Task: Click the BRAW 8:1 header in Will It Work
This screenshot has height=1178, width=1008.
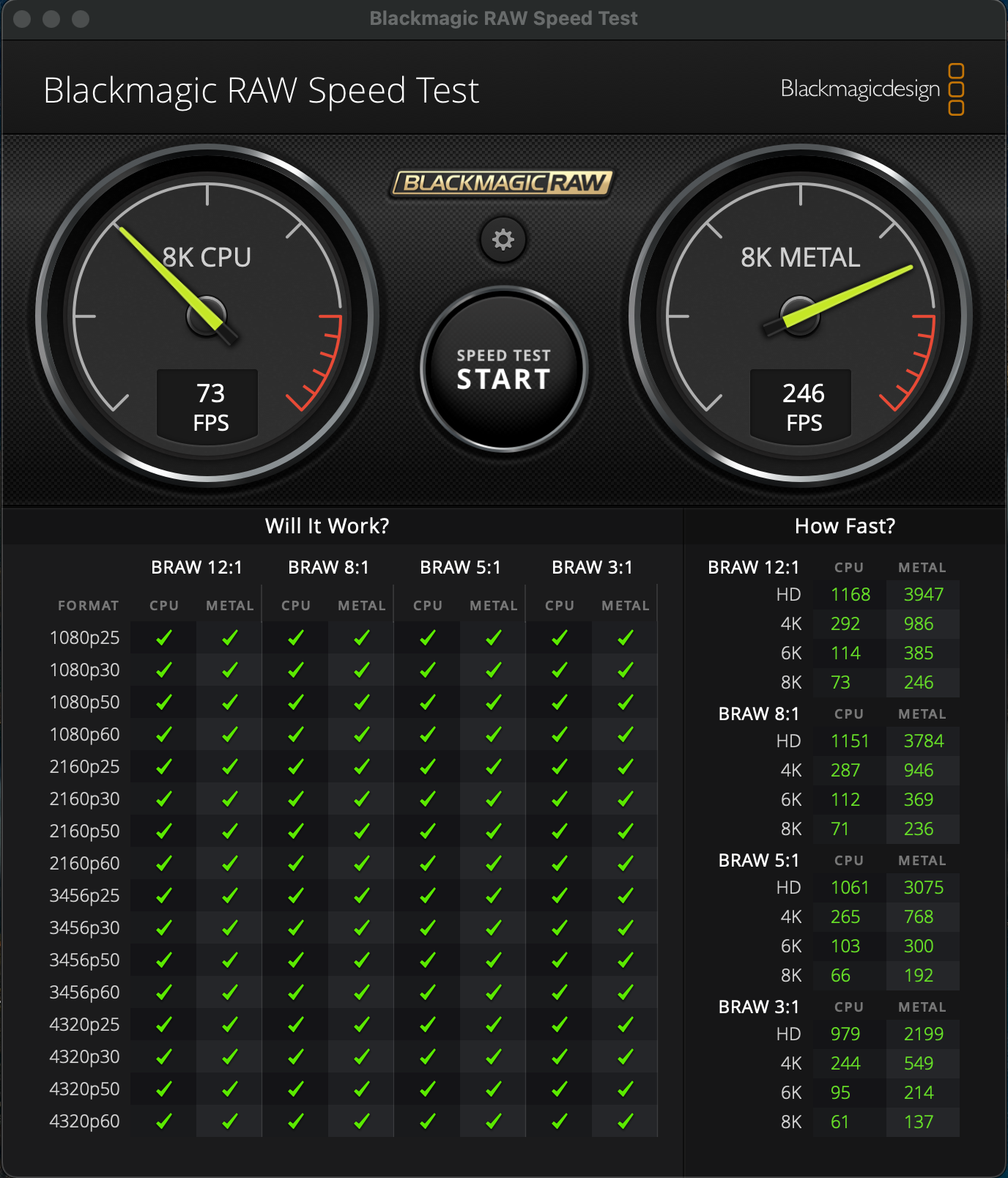Action: coord(328,568)
